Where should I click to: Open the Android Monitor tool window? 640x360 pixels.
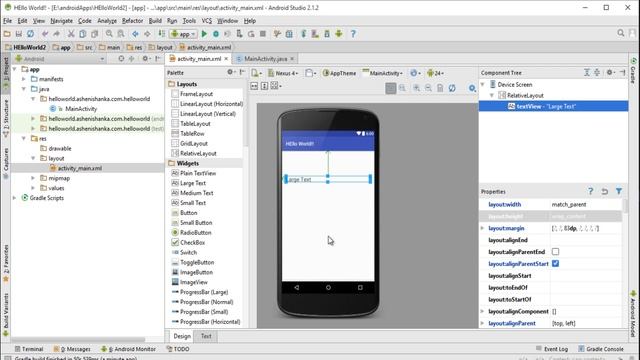[129, 349]
